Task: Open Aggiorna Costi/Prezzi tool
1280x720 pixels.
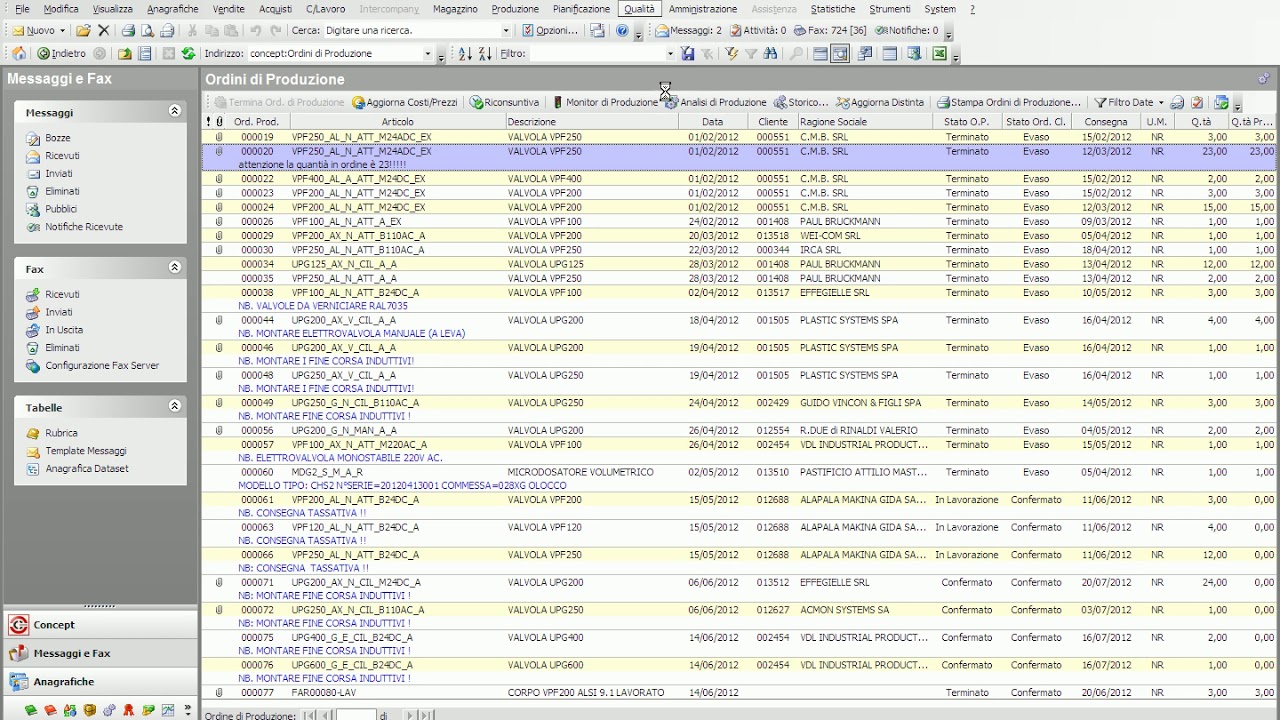Action: (x=405, y=102)
